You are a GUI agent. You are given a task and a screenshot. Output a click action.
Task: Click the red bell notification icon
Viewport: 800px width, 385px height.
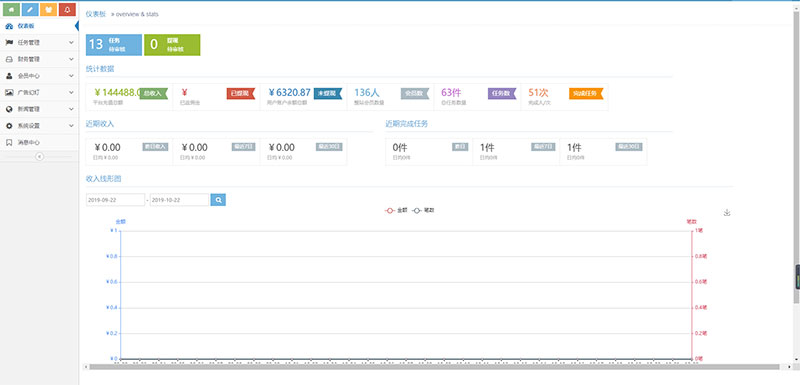pyautogui.click(x=67, y=9)
